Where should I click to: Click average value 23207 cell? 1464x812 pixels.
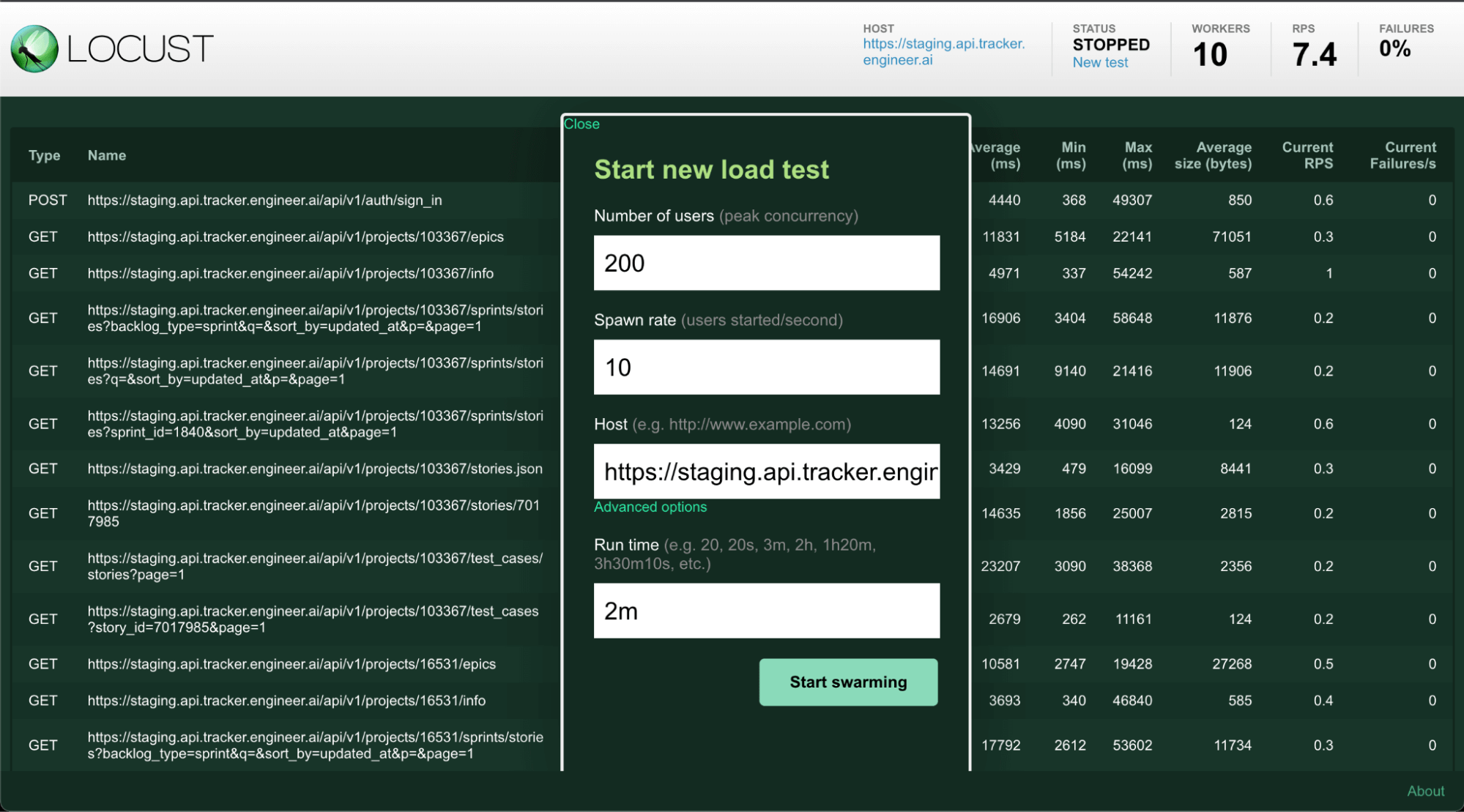coord(1000,566)
